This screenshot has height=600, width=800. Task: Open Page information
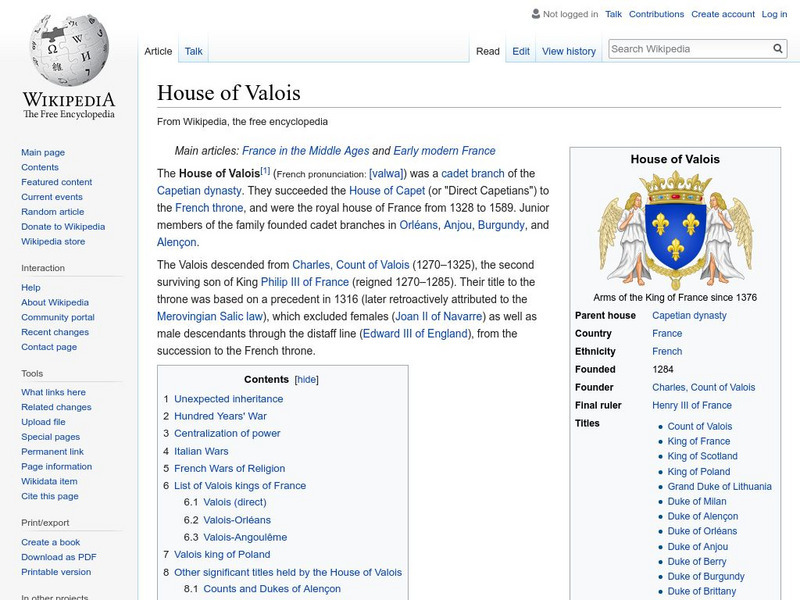coord(57,466)
